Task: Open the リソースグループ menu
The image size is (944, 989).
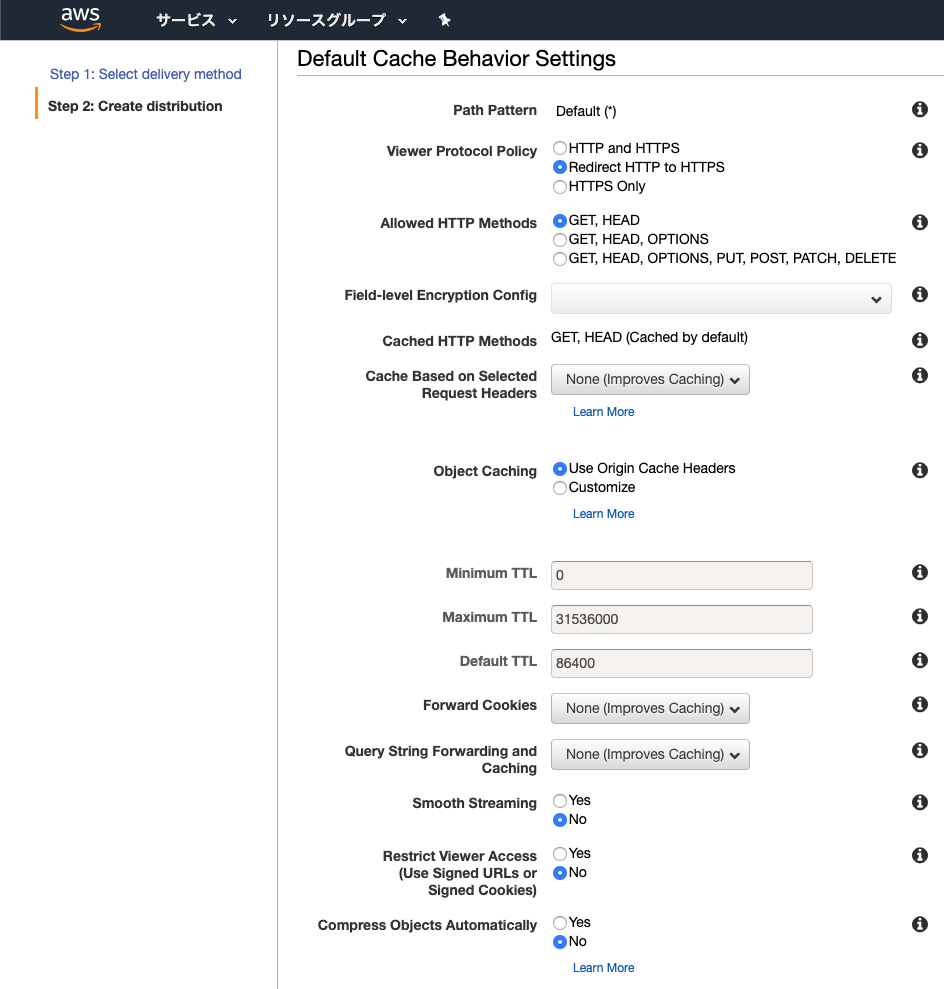Action: [337, 20]
